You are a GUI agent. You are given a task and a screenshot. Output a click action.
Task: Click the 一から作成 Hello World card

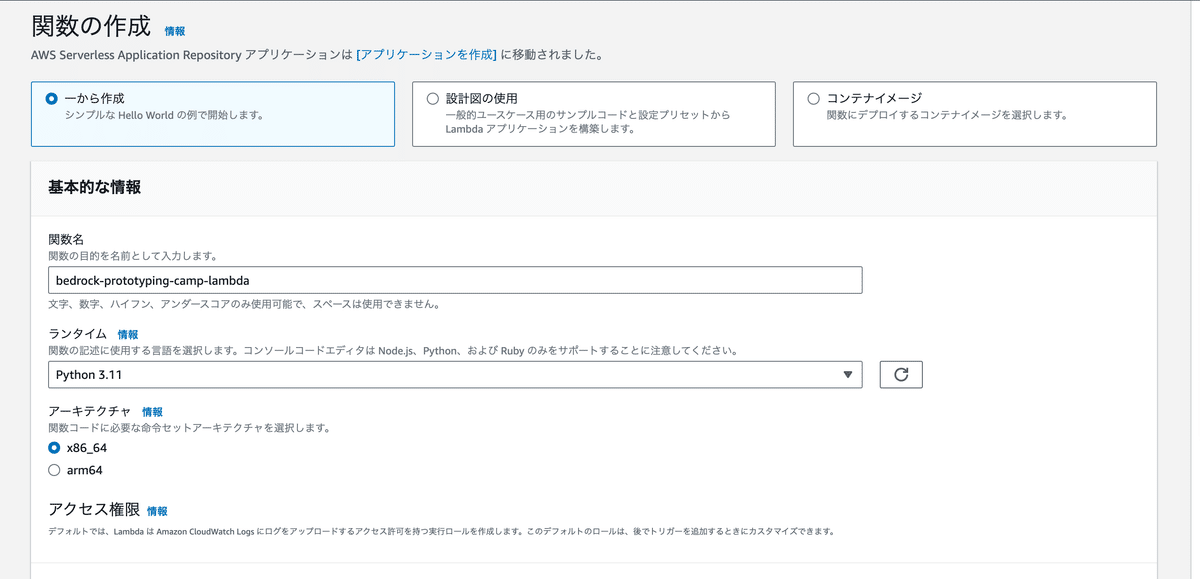click(x=213, y=114)
